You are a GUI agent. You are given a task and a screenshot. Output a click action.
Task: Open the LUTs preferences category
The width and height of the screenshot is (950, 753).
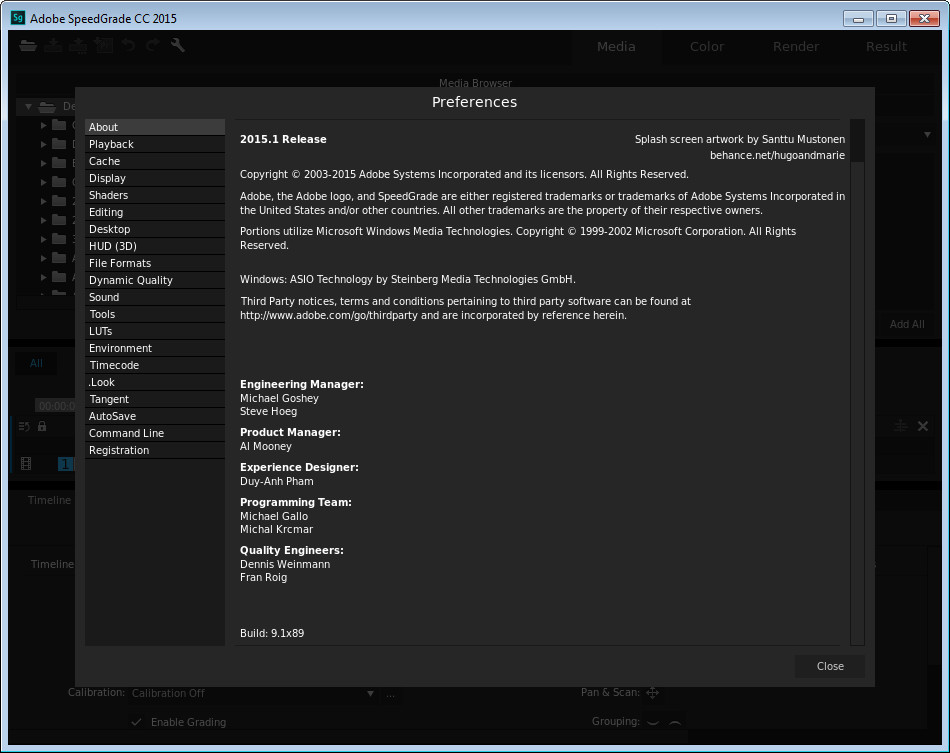(154, 331)
